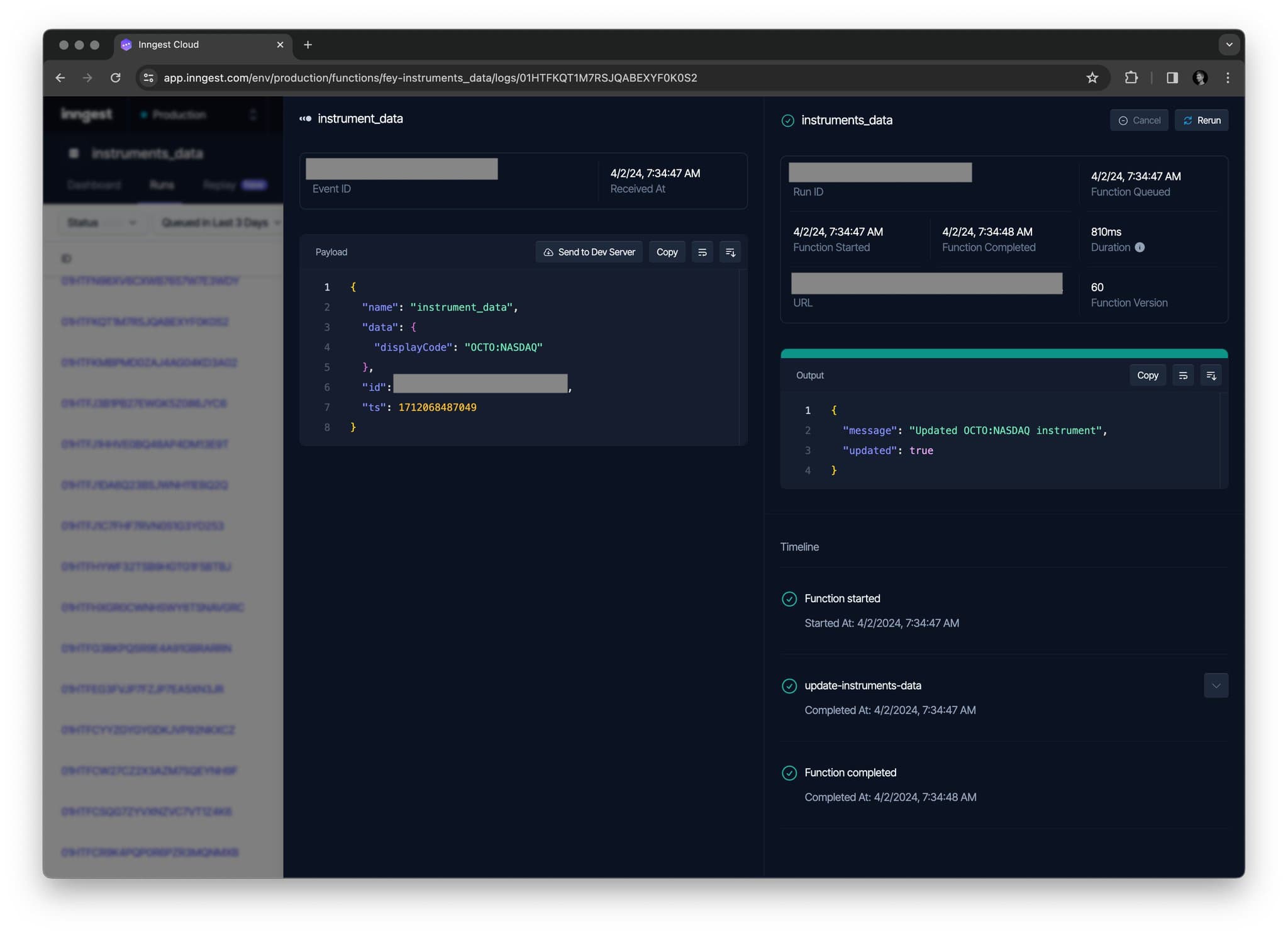
Task: Open the Queued in Last 3 Days dropdown
Action: click(218, 222)
